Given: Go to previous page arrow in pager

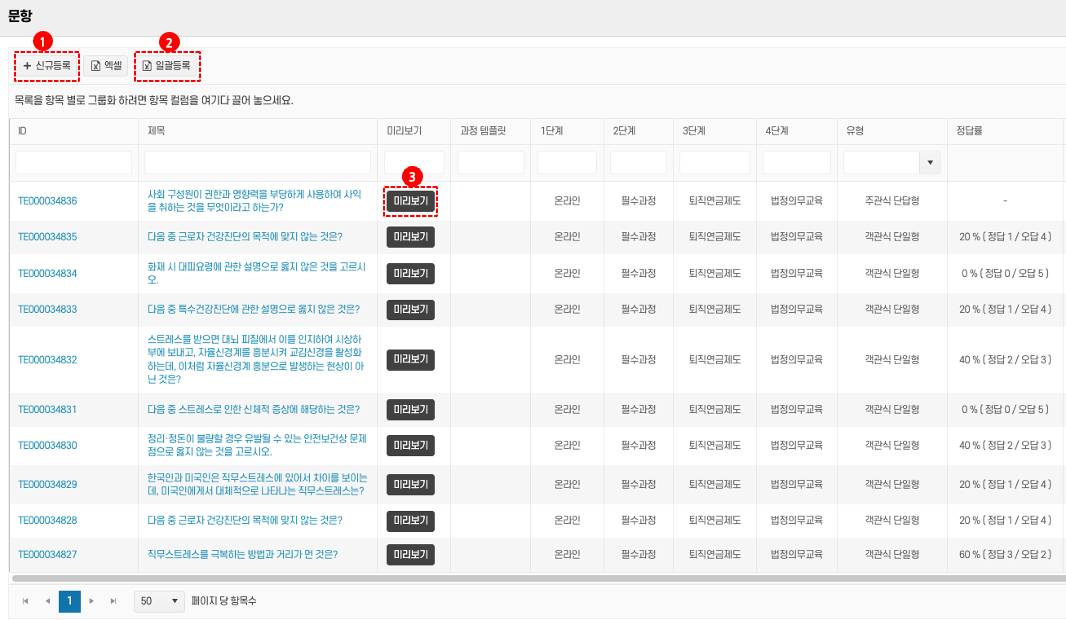Looking at the screenshot, I should [x=47, y=601].
